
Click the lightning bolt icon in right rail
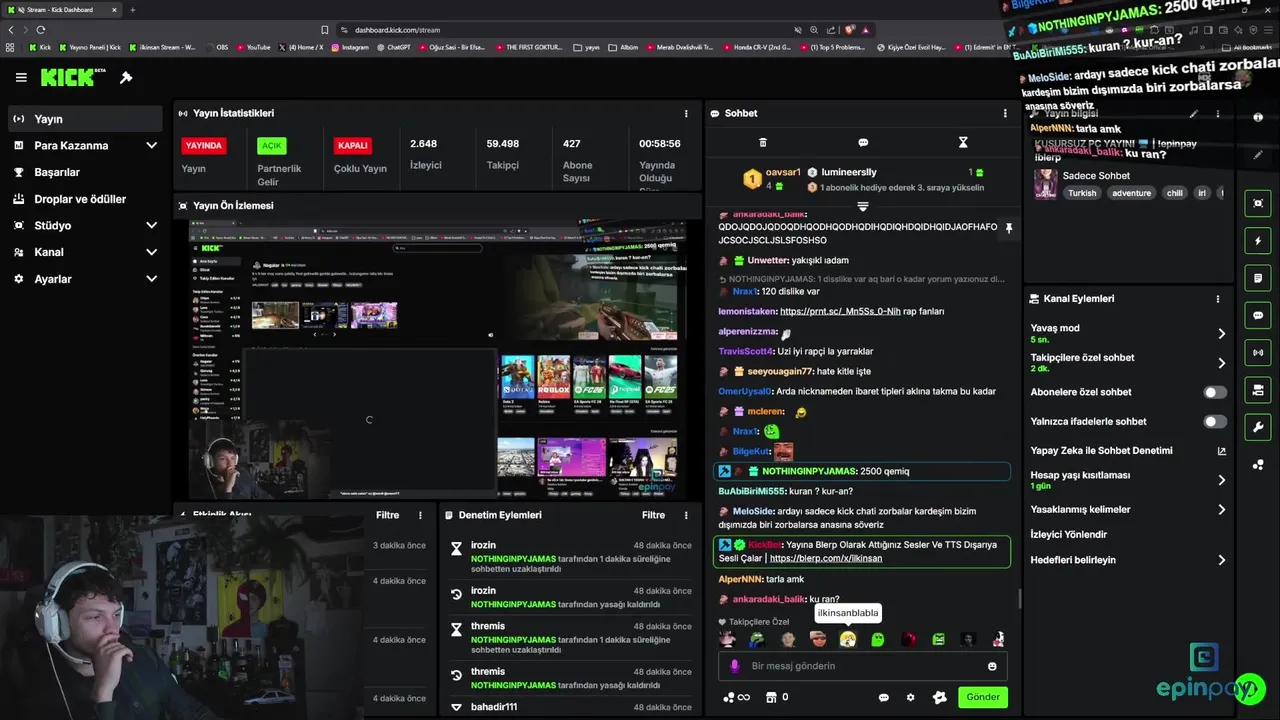(1258, 241)
